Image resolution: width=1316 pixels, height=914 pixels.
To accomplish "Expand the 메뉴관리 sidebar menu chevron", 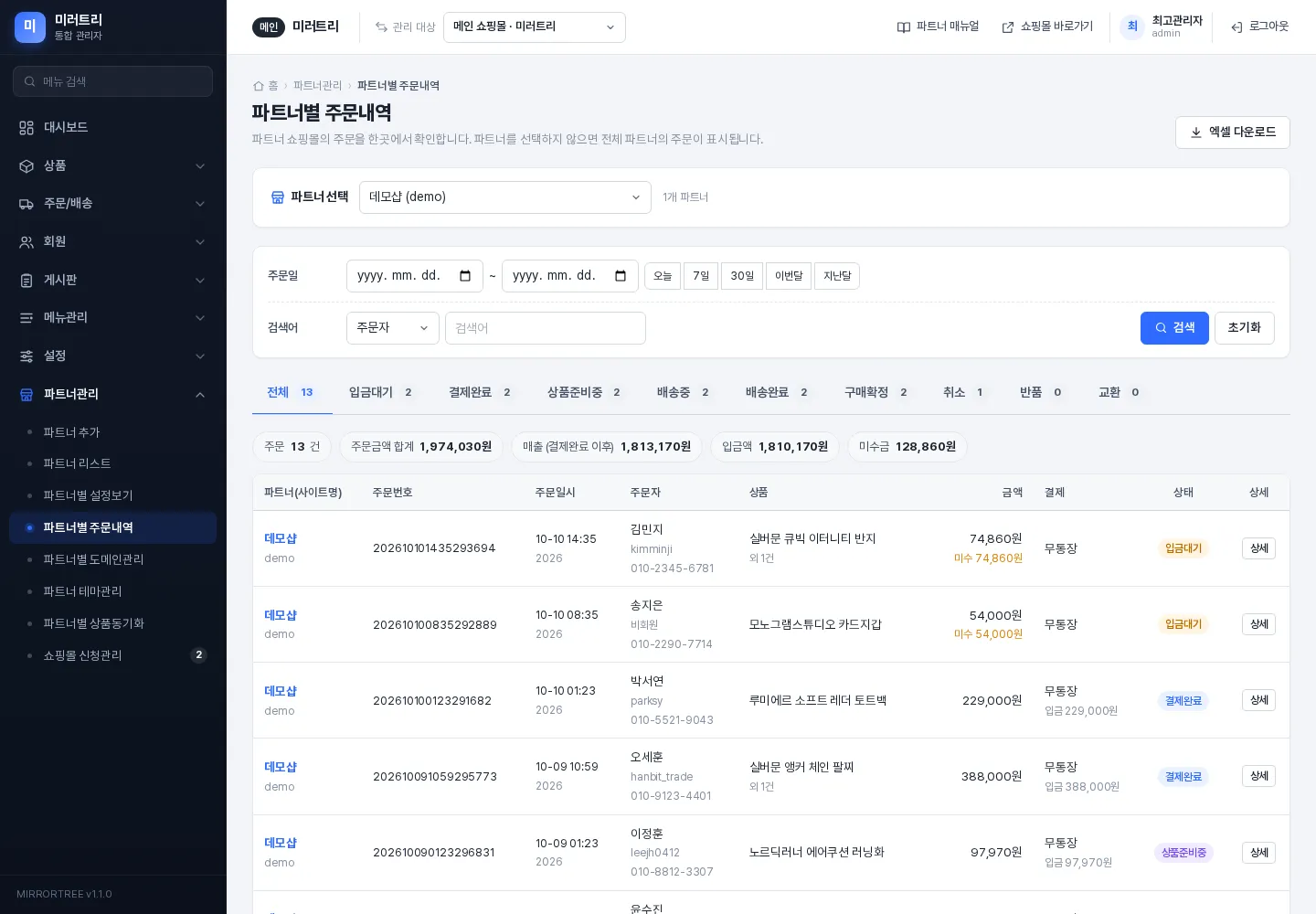I will 200,318.
